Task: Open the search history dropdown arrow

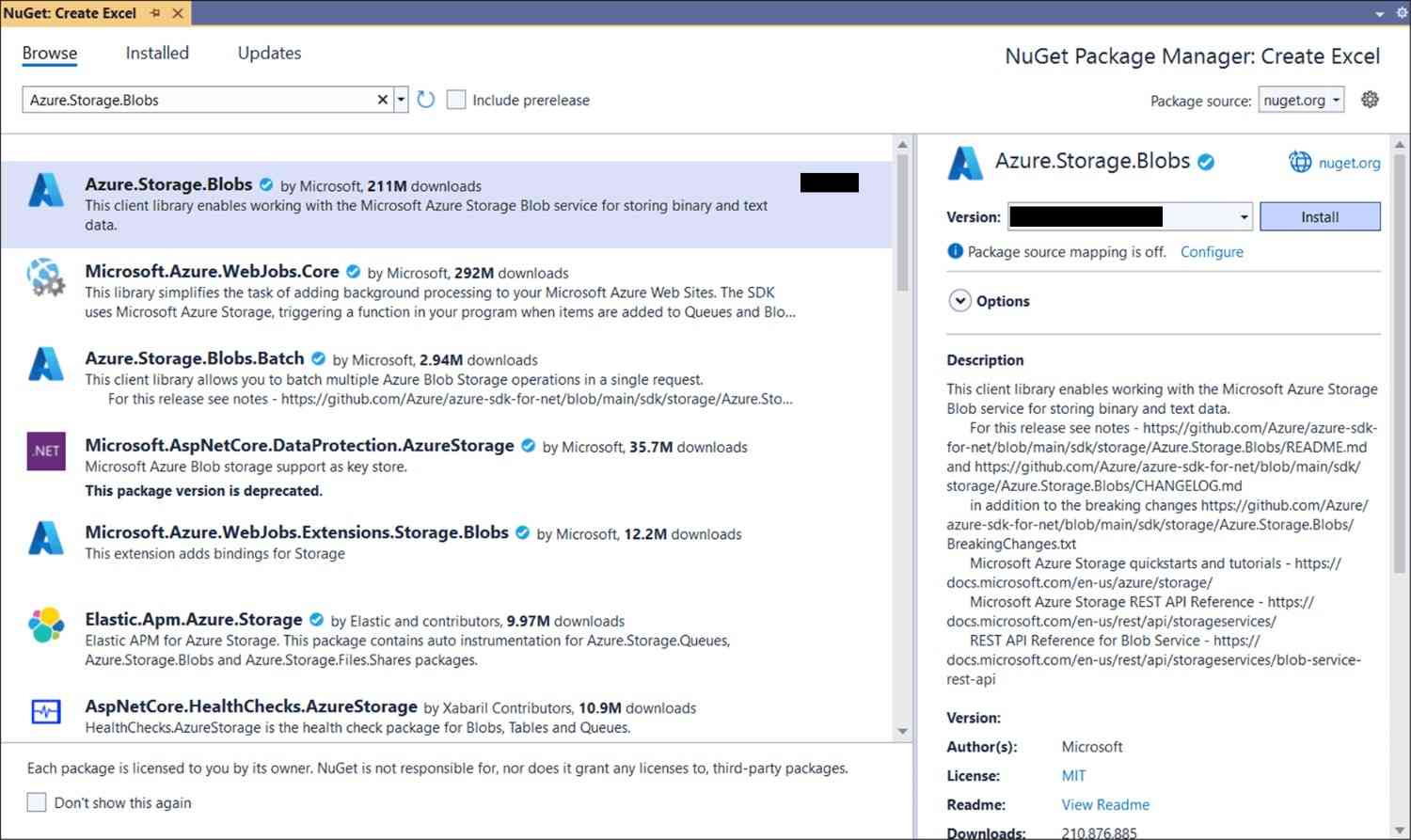Action: [x=401, y=100]
